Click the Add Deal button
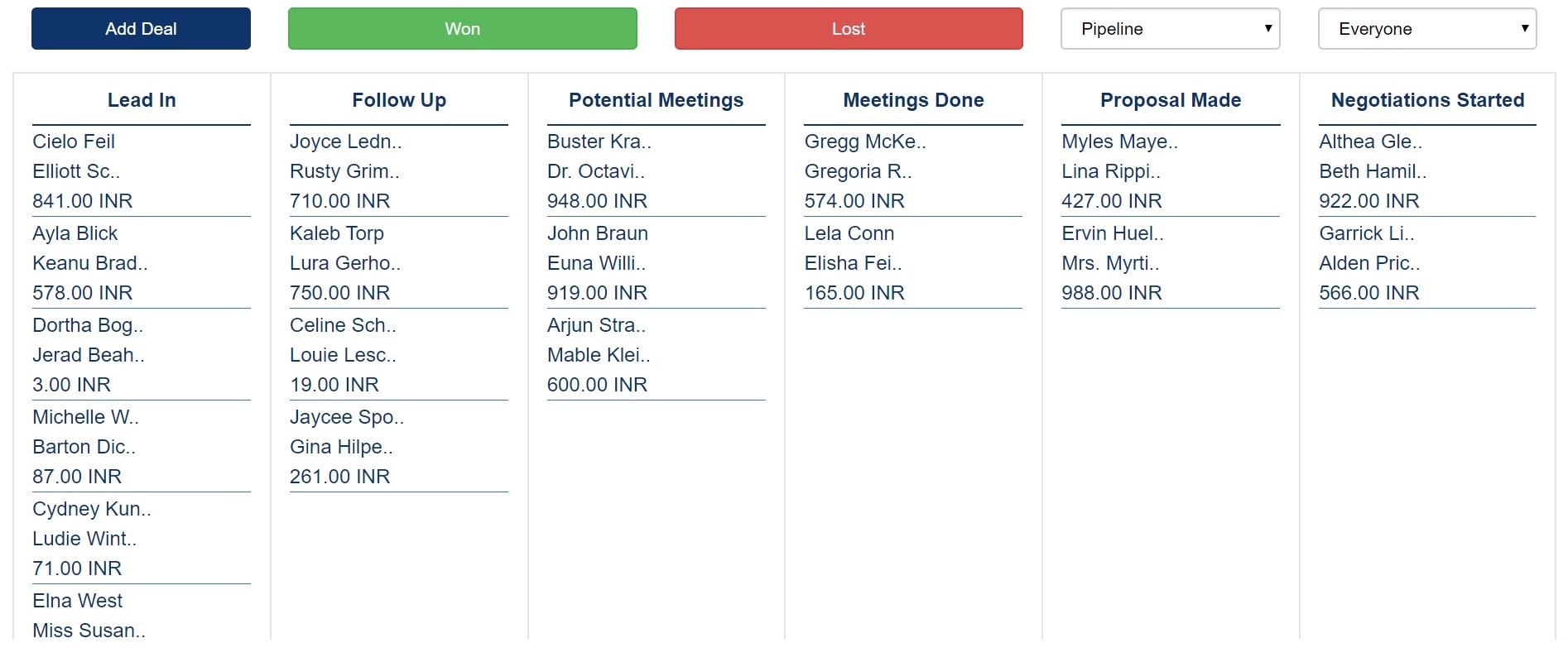 (x=140, y=28)
